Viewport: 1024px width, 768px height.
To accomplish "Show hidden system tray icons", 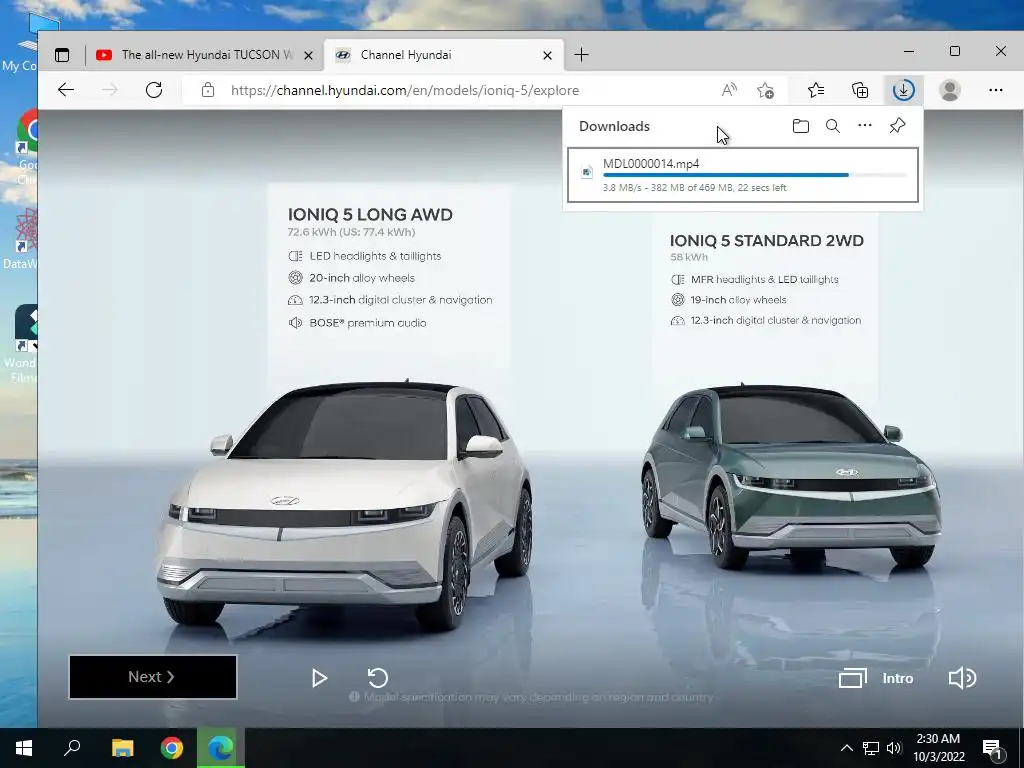I will 846,748.
